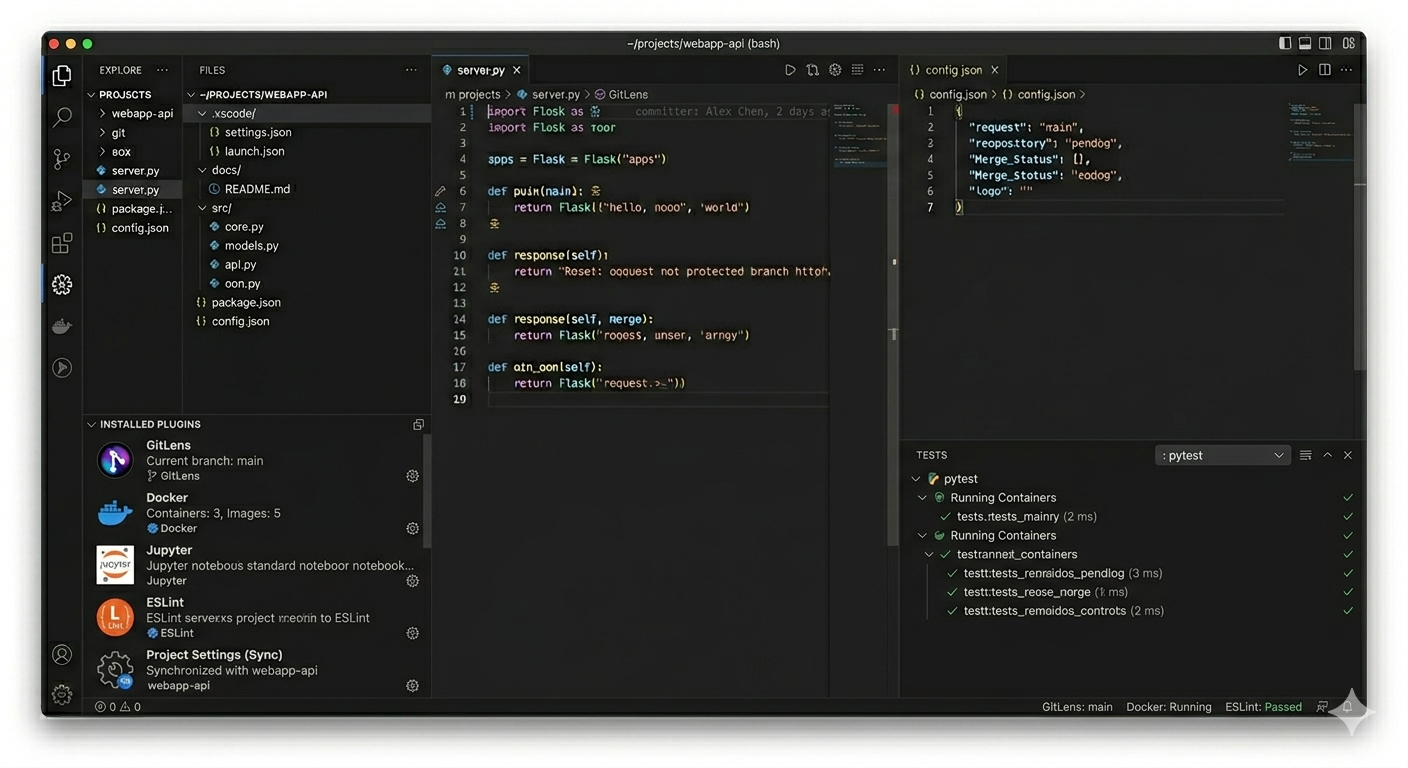Click GitLens: main in status bar
The width and height of the screenshot is (1408, 768).
tap(1077, 707)
